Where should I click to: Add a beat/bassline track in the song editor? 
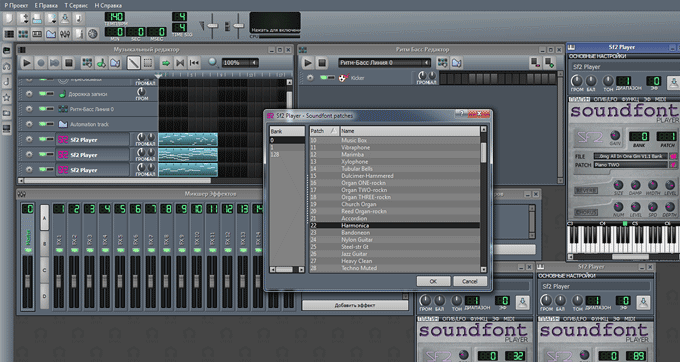coord(87,63)
